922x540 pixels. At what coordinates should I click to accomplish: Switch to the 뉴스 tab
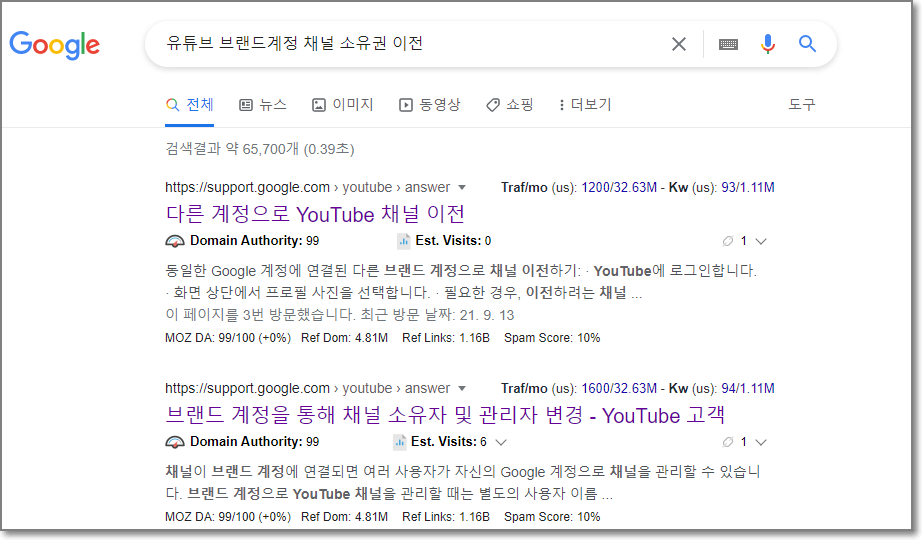point(263,105)
